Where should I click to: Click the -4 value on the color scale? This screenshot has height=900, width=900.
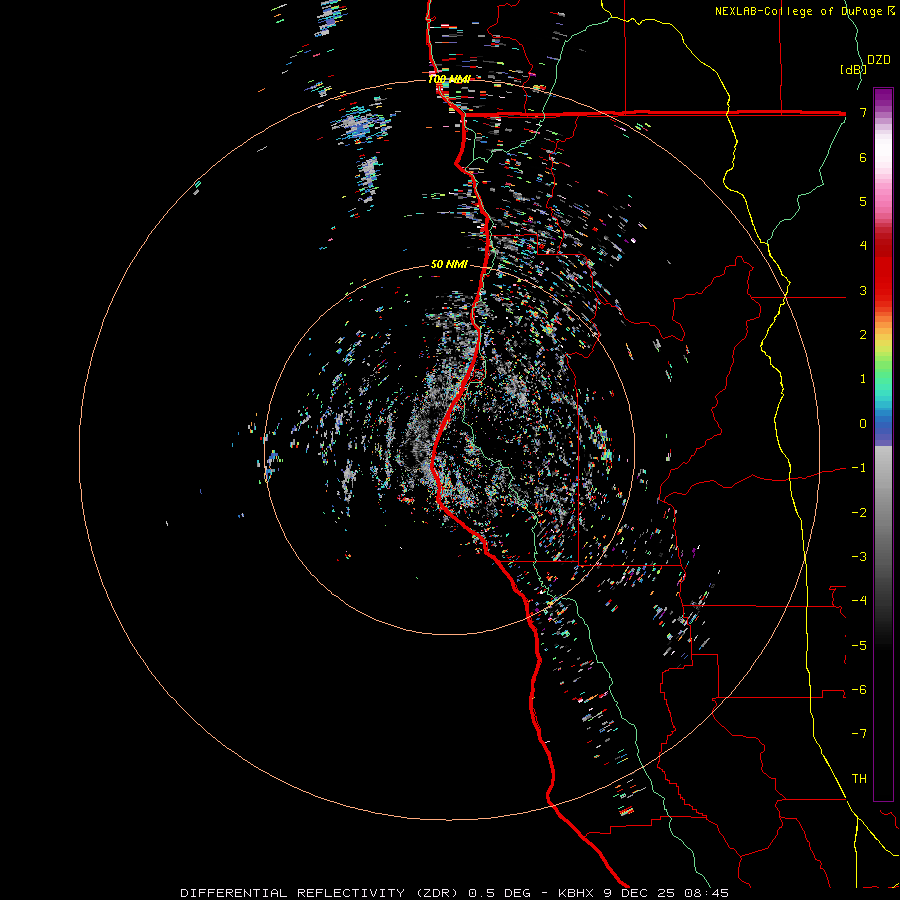pos(859,601)
